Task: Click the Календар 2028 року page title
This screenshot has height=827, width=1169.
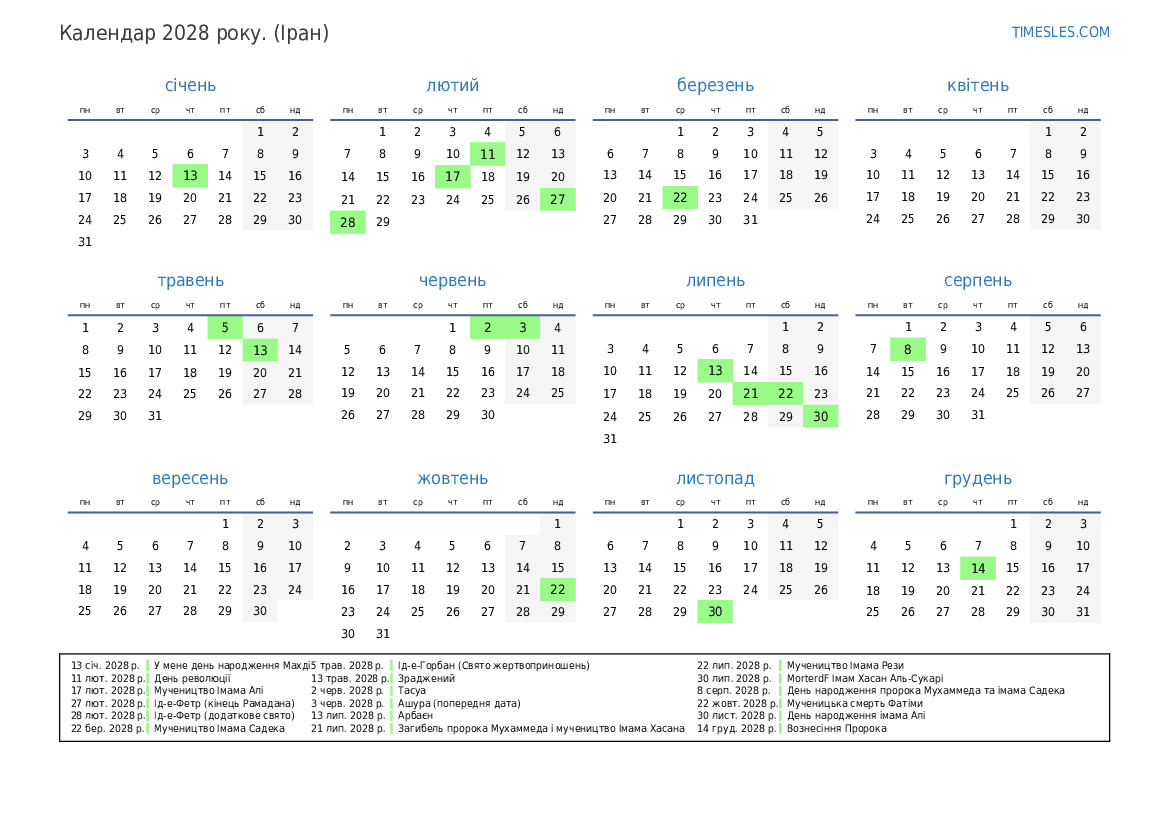Action: pyautogui.click(x=194, y=33)
